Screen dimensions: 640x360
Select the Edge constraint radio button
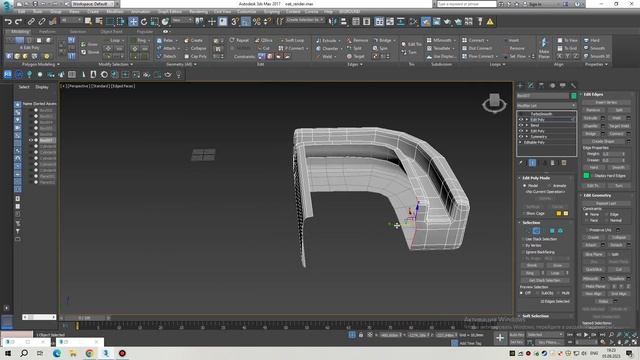[607, 214]
